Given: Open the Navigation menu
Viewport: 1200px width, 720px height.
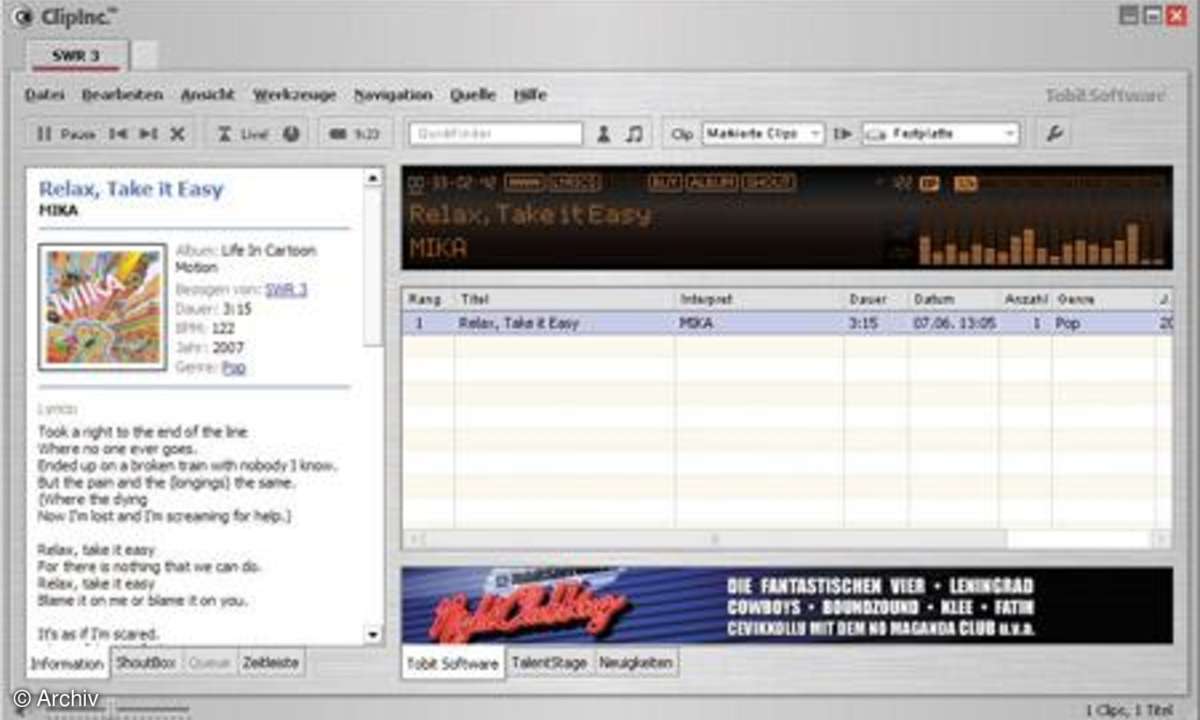Looking at the screenshot, I should 393,95.
